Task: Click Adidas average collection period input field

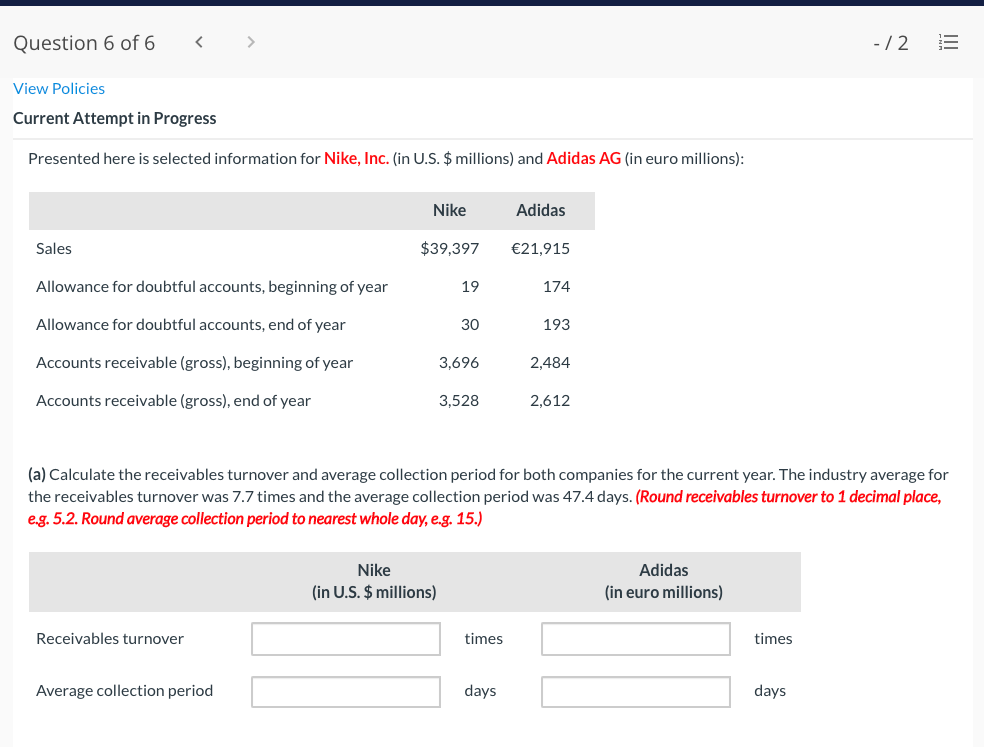Action: click(x=635, y=690)
